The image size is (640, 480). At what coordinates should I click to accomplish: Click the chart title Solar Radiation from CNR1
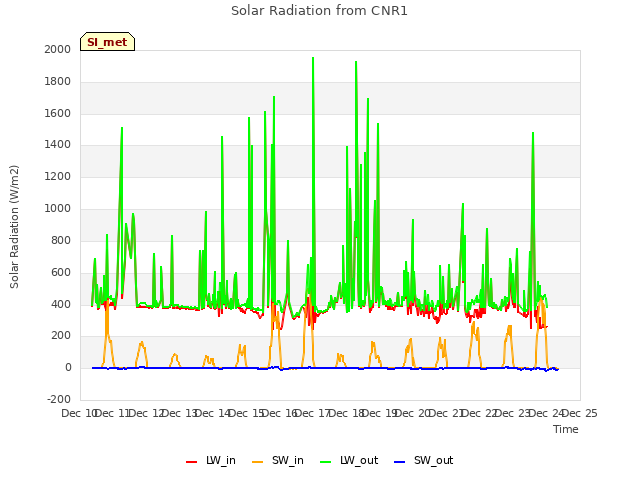[319, 11]
